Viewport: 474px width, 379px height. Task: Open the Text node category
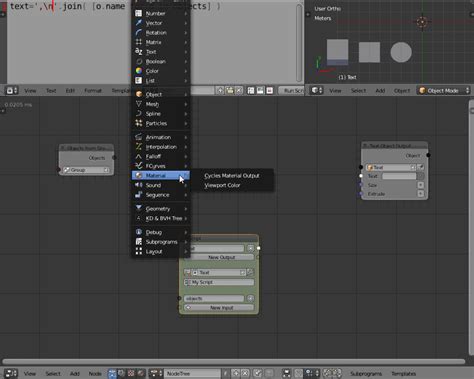pos(161,52)
